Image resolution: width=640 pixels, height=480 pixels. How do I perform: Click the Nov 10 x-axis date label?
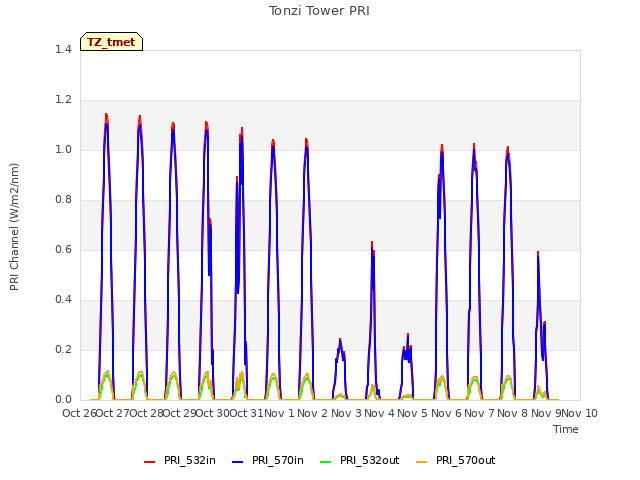580,413
